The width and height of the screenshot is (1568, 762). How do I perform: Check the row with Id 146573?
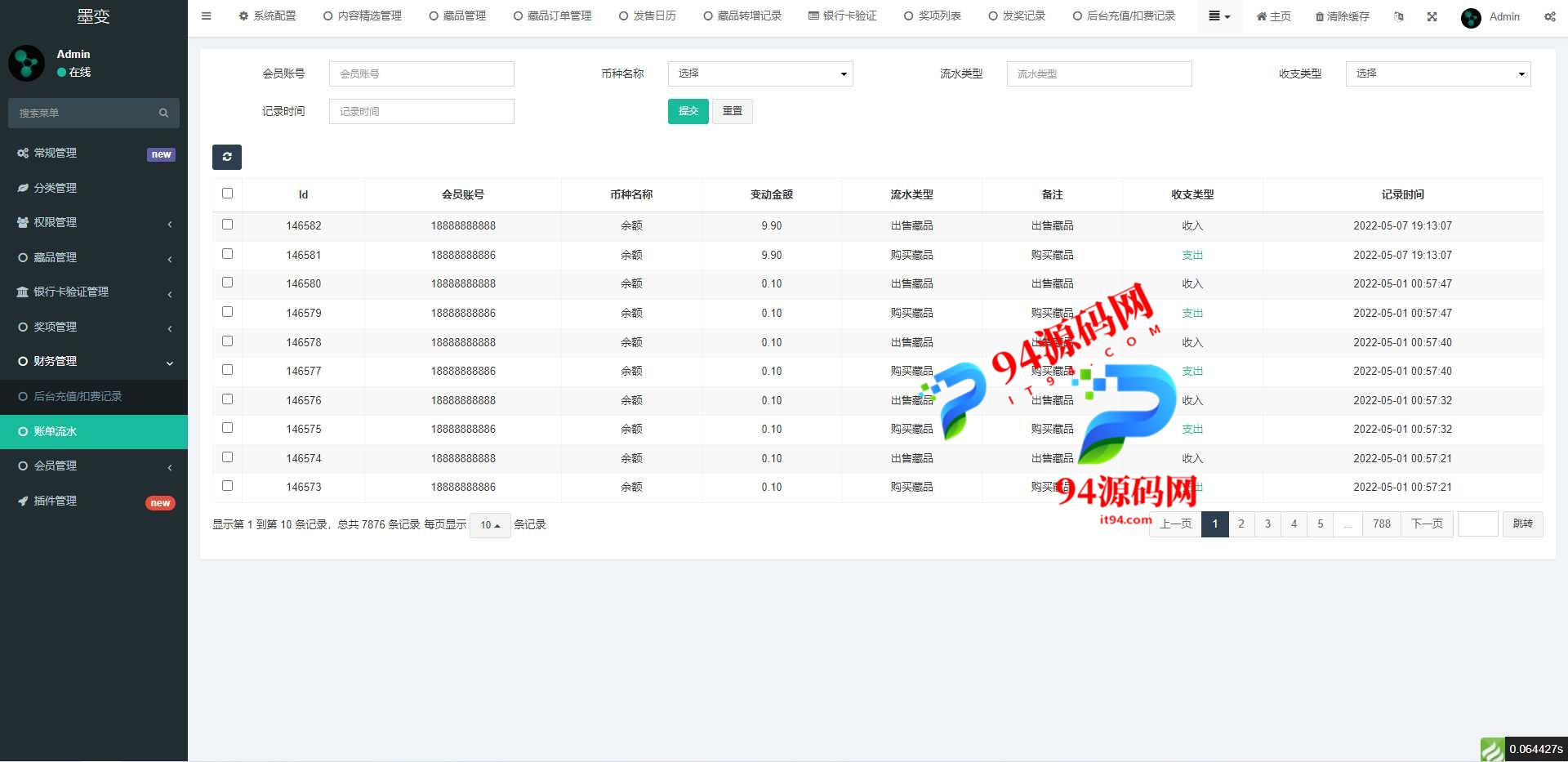(227, 486)
